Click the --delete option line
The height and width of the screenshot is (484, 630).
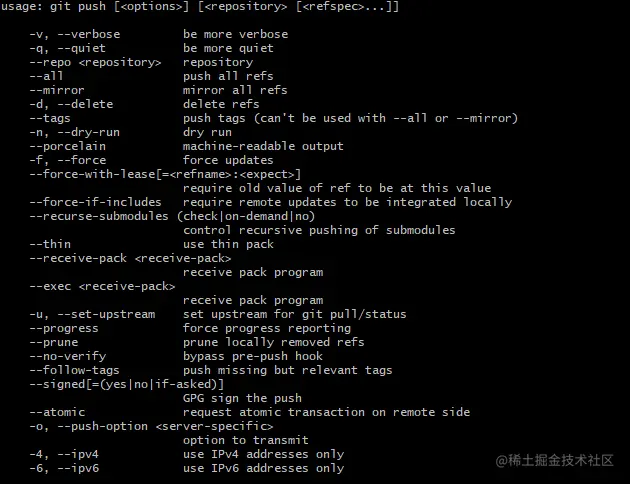[144, 104]
